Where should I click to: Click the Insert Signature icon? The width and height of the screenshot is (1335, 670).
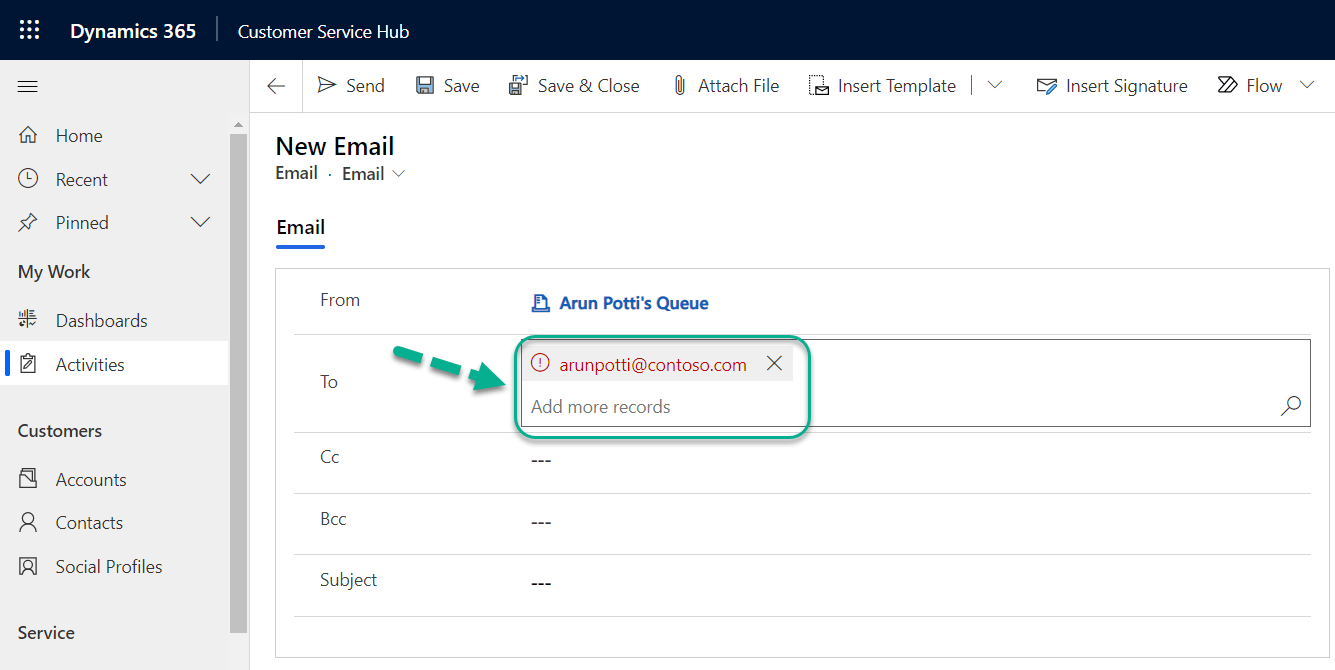pyautogui.click(x=1047, y=86)
